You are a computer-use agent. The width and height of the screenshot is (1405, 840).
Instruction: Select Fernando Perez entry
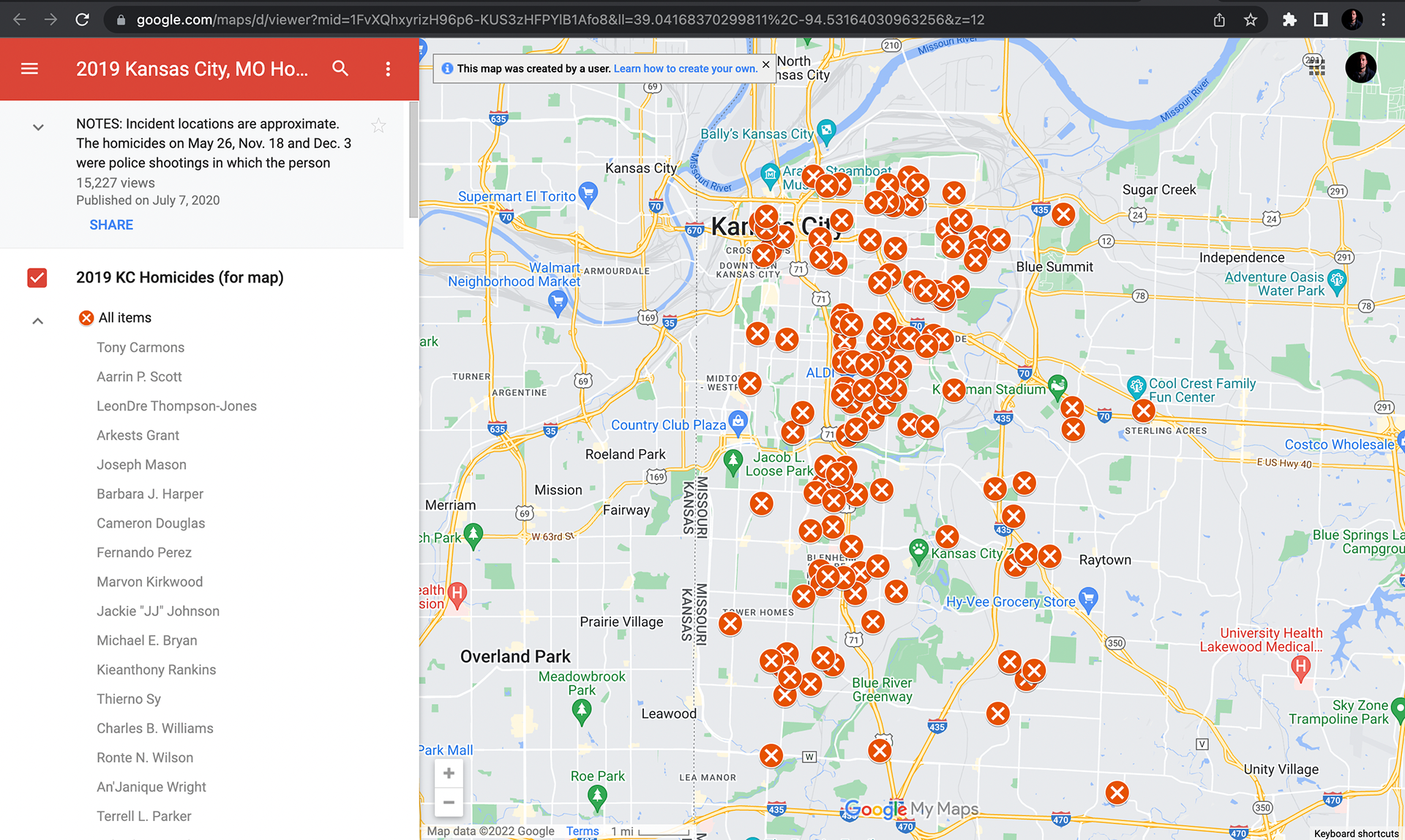pos(144,552)
